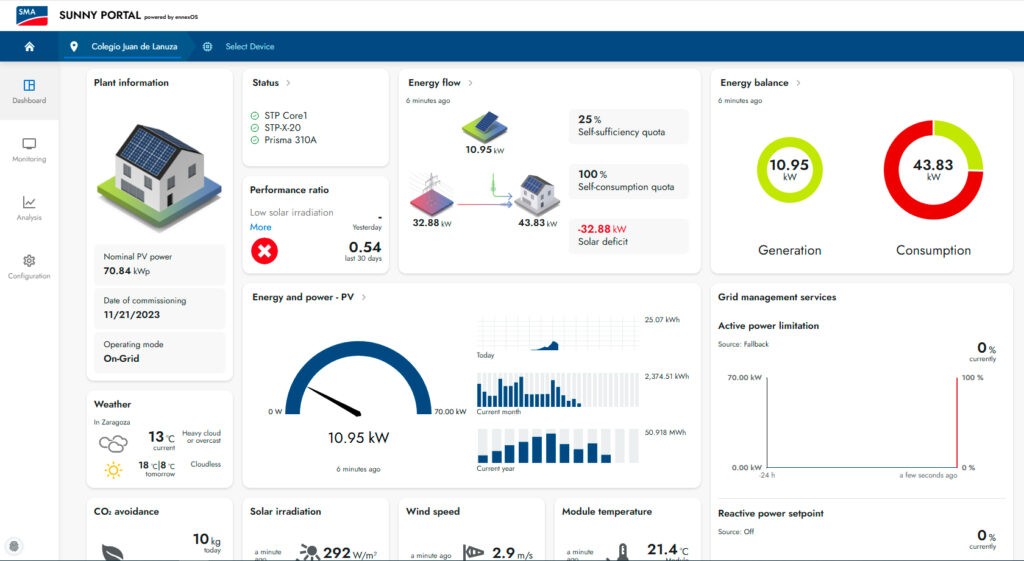Click the 2.9 m/s wind speed value
This screenshot has width=1024, height=561.
512,553
